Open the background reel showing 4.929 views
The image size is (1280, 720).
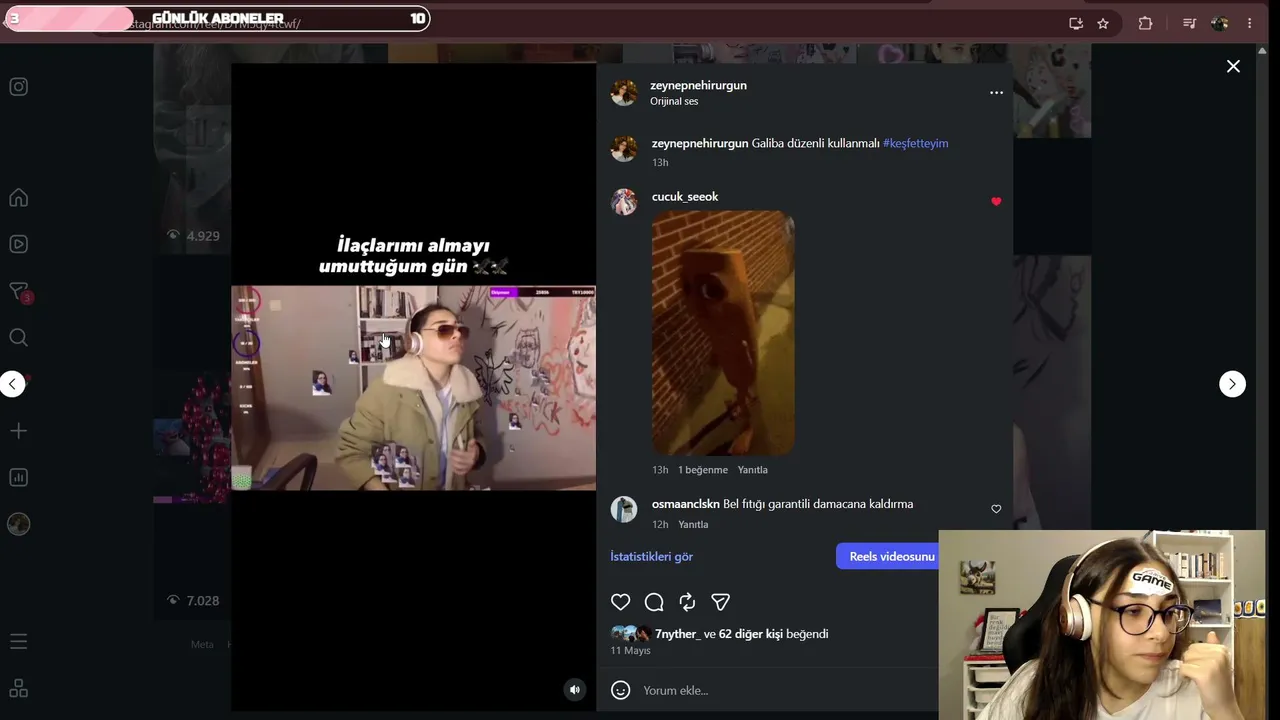192,150
